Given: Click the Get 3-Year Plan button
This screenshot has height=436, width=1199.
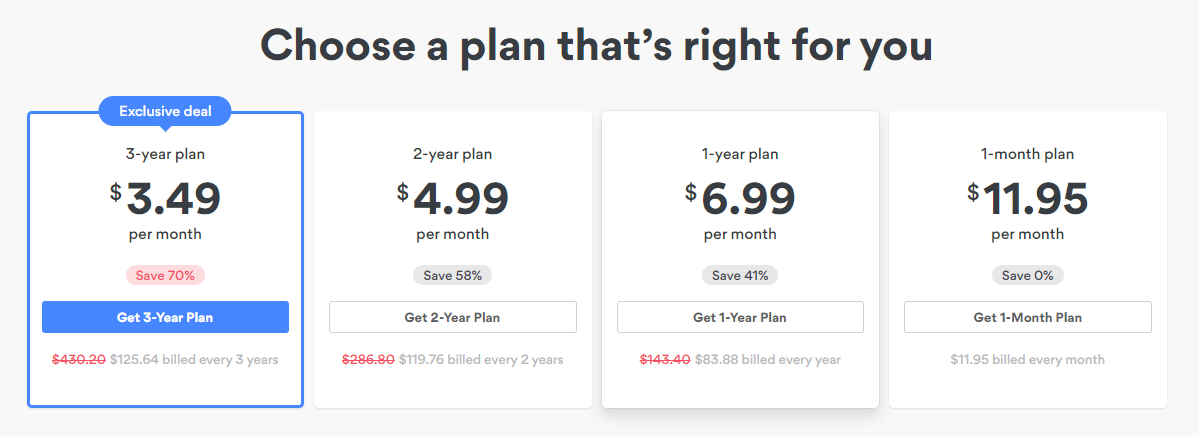Looking at the screenshot, I should [x=165, y=317].
